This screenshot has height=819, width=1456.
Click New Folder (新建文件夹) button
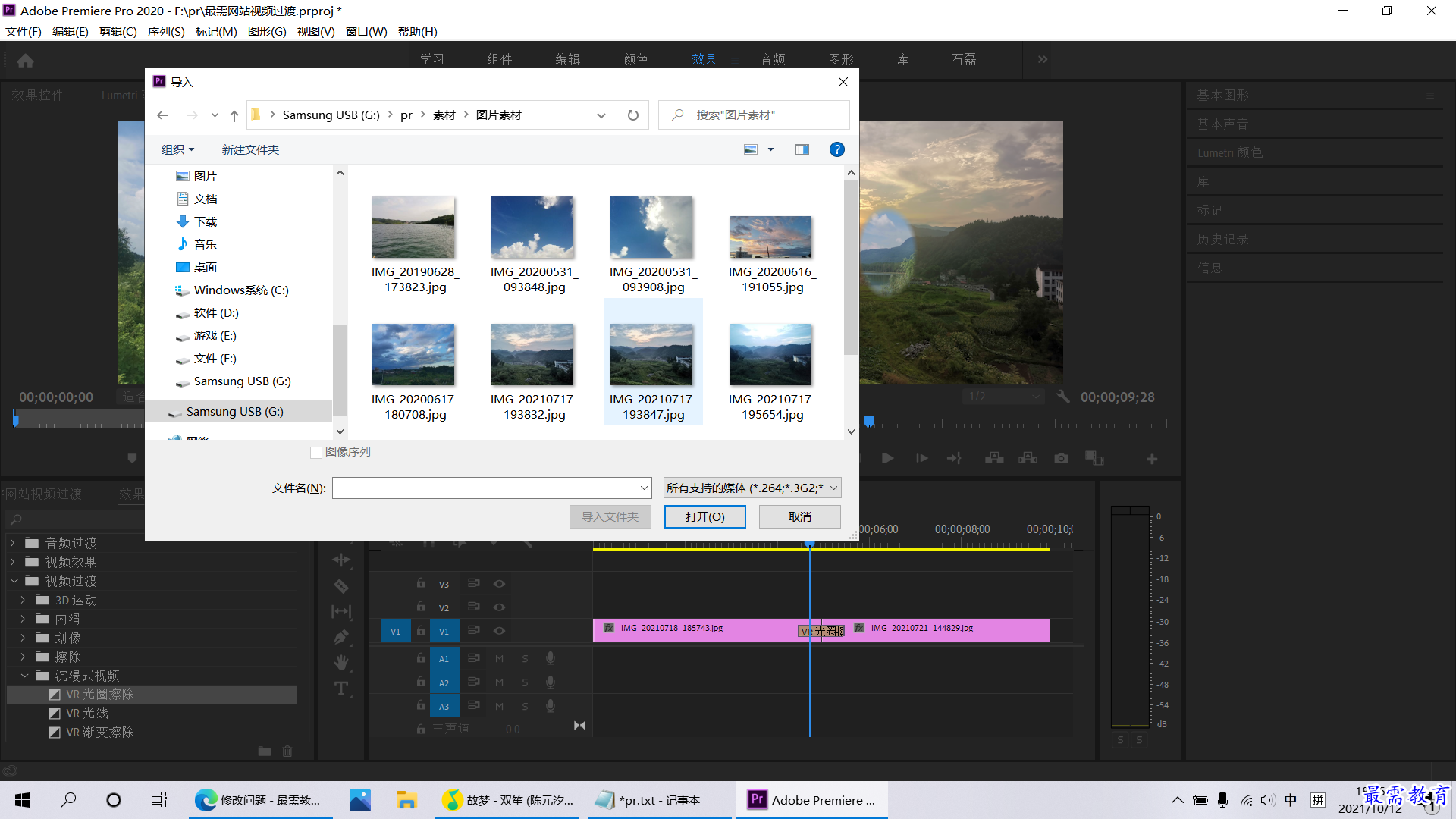coord(250,150)
